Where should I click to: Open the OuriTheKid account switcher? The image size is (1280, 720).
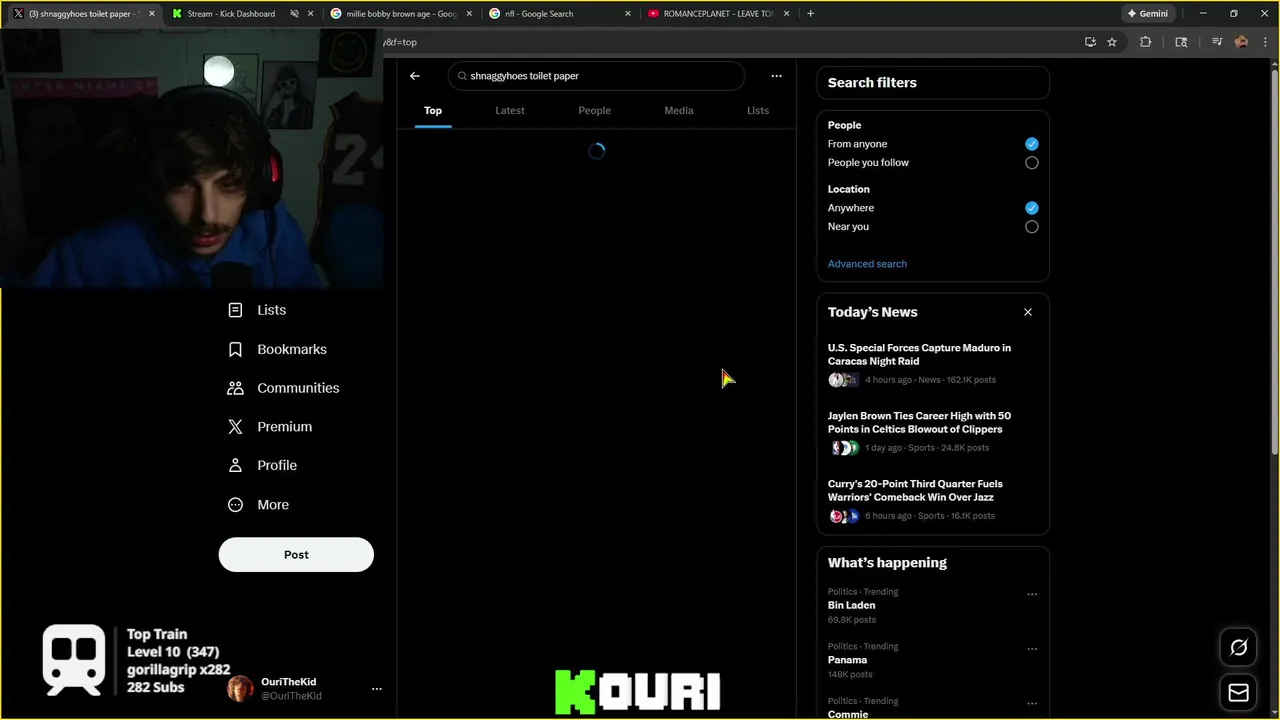coord(306,689)
